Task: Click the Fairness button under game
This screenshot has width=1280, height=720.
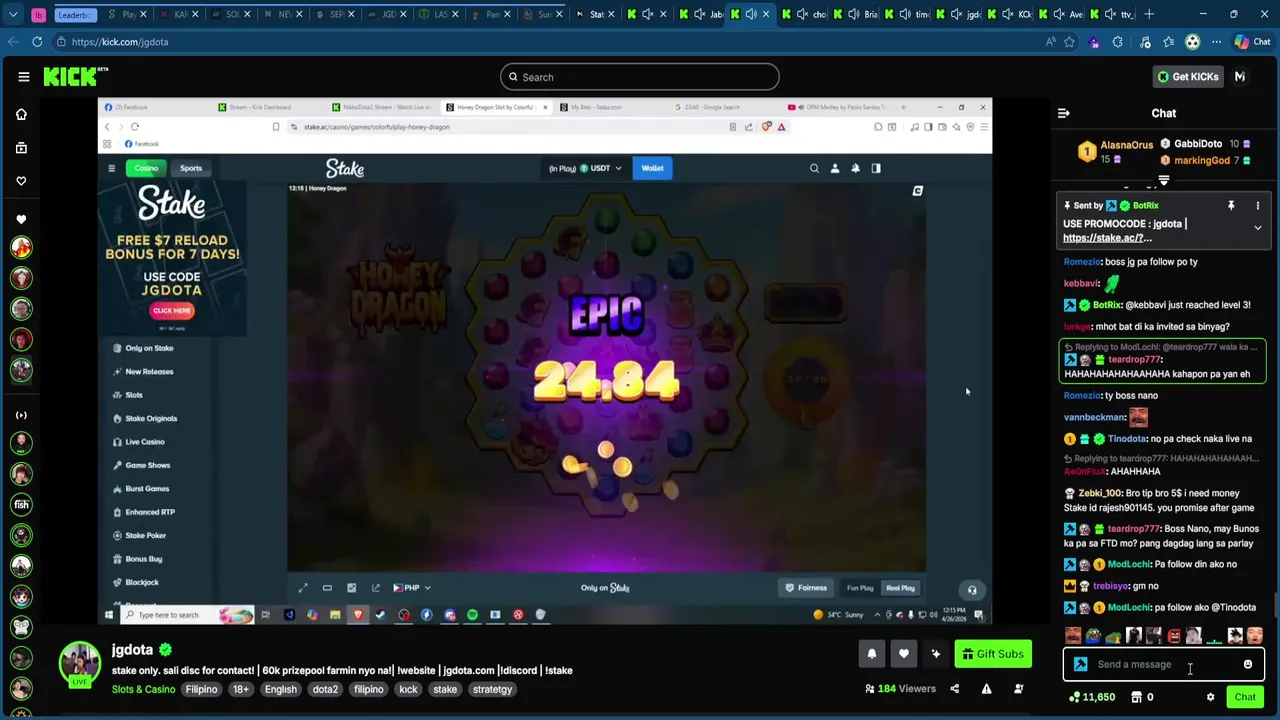Action: [806, 588]
